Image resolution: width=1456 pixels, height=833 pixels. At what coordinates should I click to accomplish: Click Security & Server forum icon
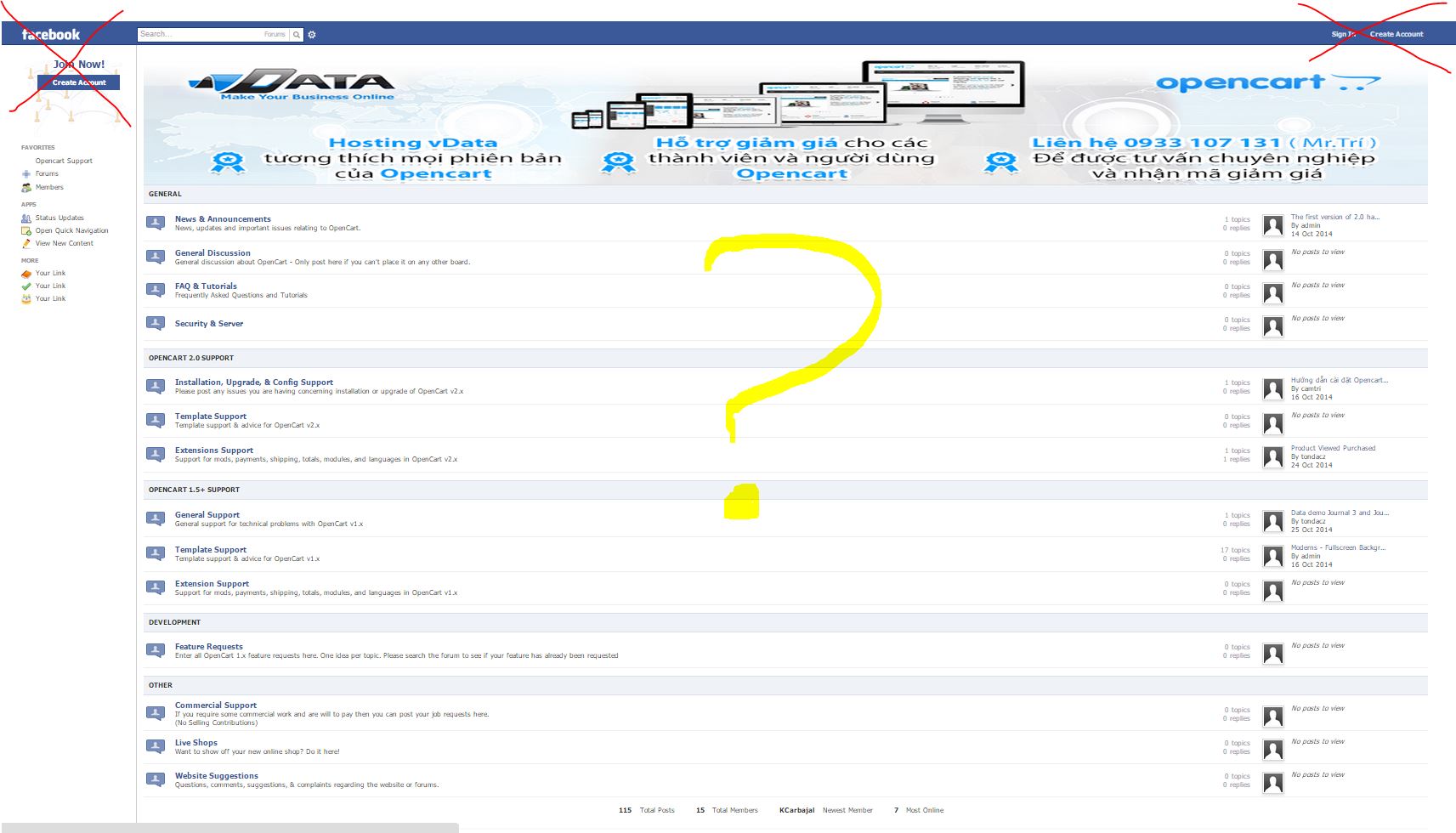pos(156,323)
